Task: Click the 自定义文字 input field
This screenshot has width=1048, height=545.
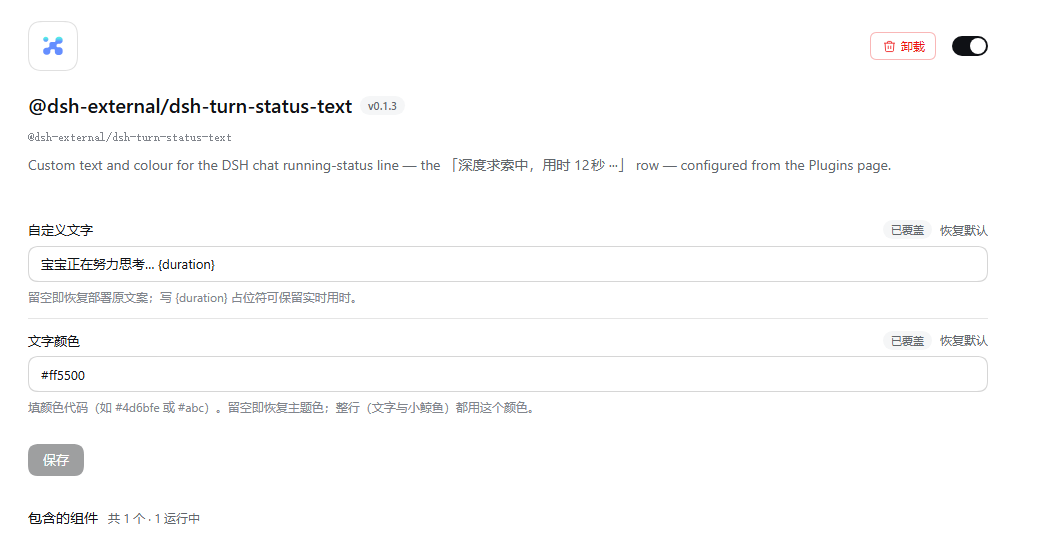Action: 508,264
